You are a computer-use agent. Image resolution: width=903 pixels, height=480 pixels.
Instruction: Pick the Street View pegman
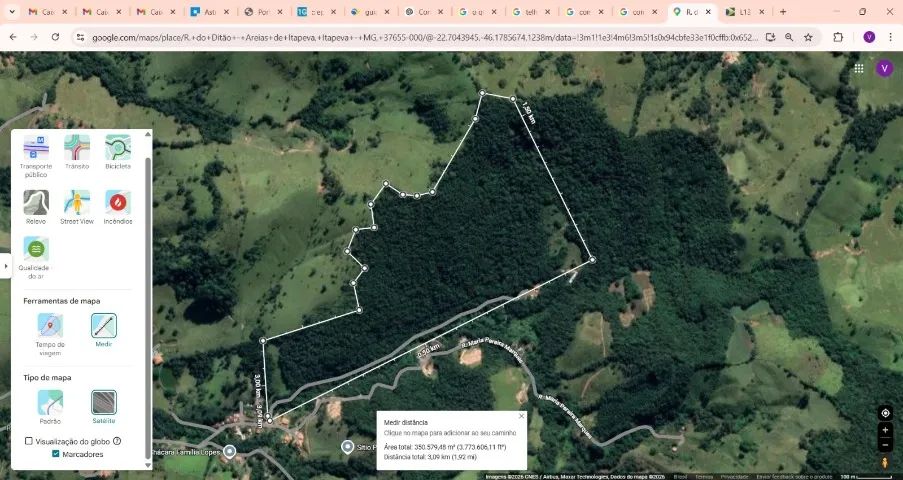(885, 463)
